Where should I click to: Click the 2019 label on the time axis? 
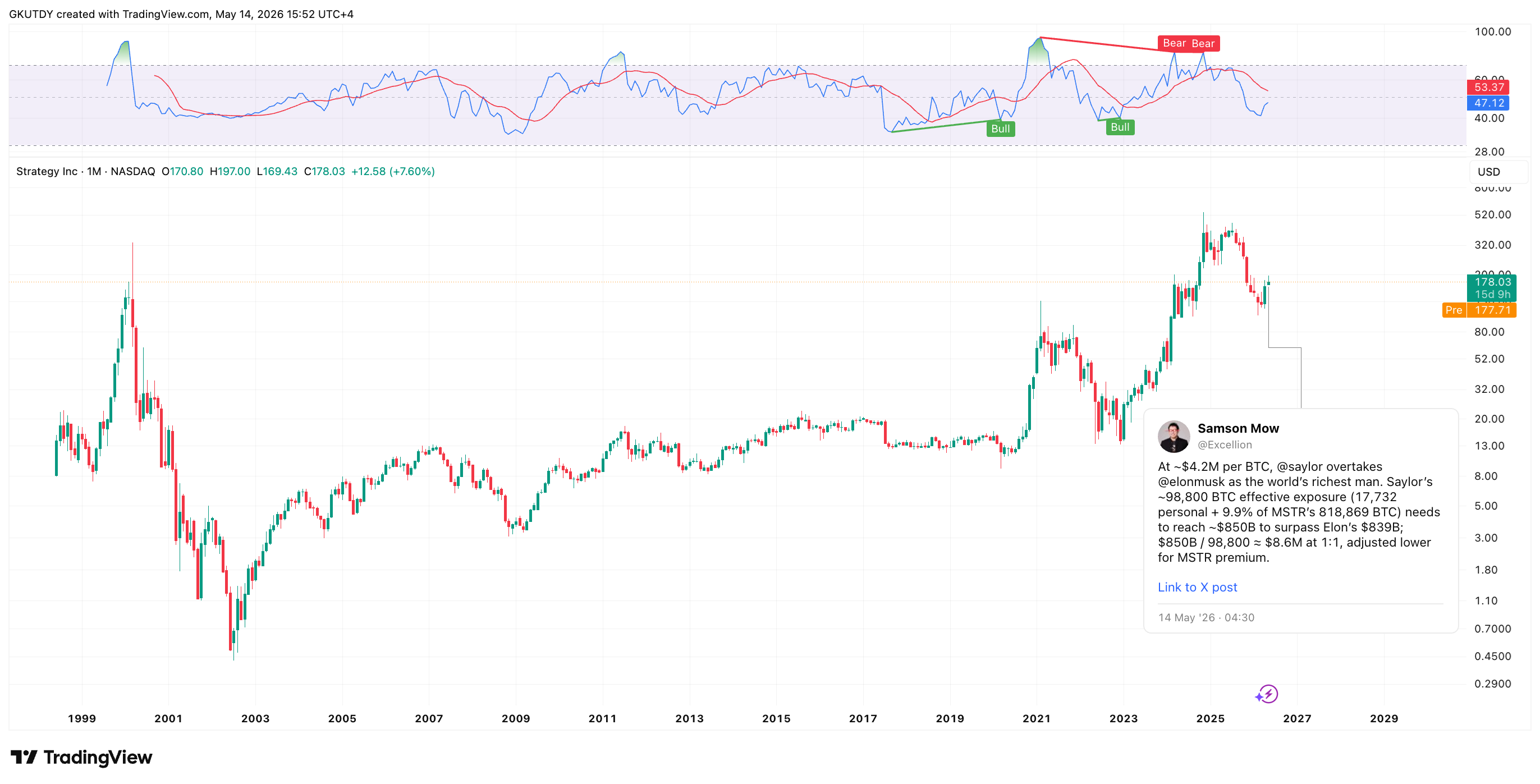click(x=950, y=718)
